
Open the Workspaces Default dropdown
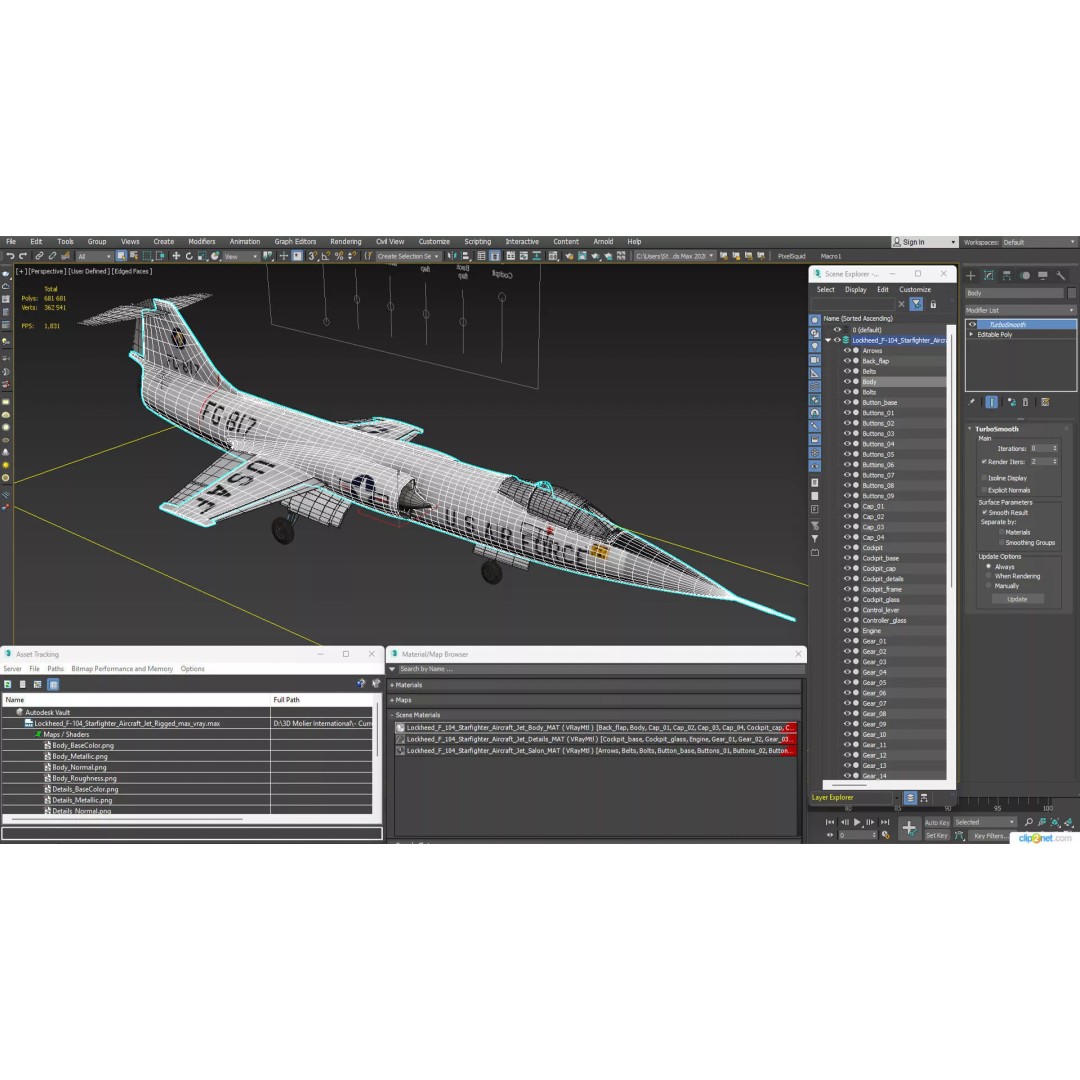pyautogui.click(x=1039, y=242)
